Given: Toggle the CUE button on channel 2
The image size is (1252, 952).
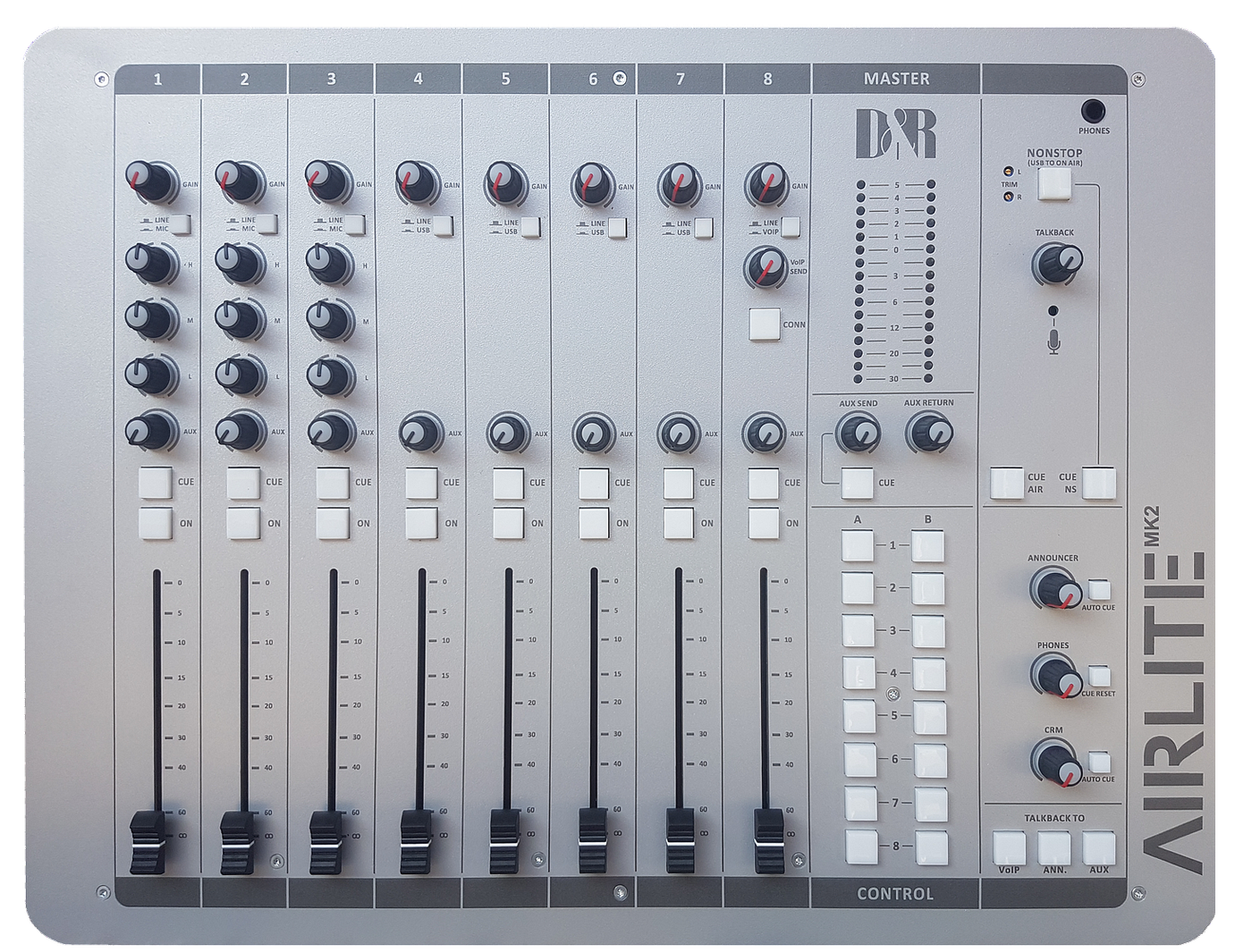Looking at the screenshot, I should point(243,483).
